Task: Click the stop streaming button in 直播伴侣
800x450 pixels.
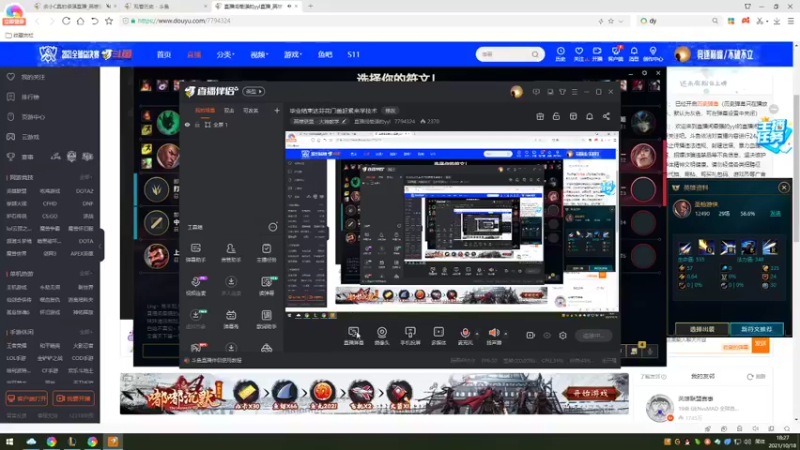Action: (593, 336)
